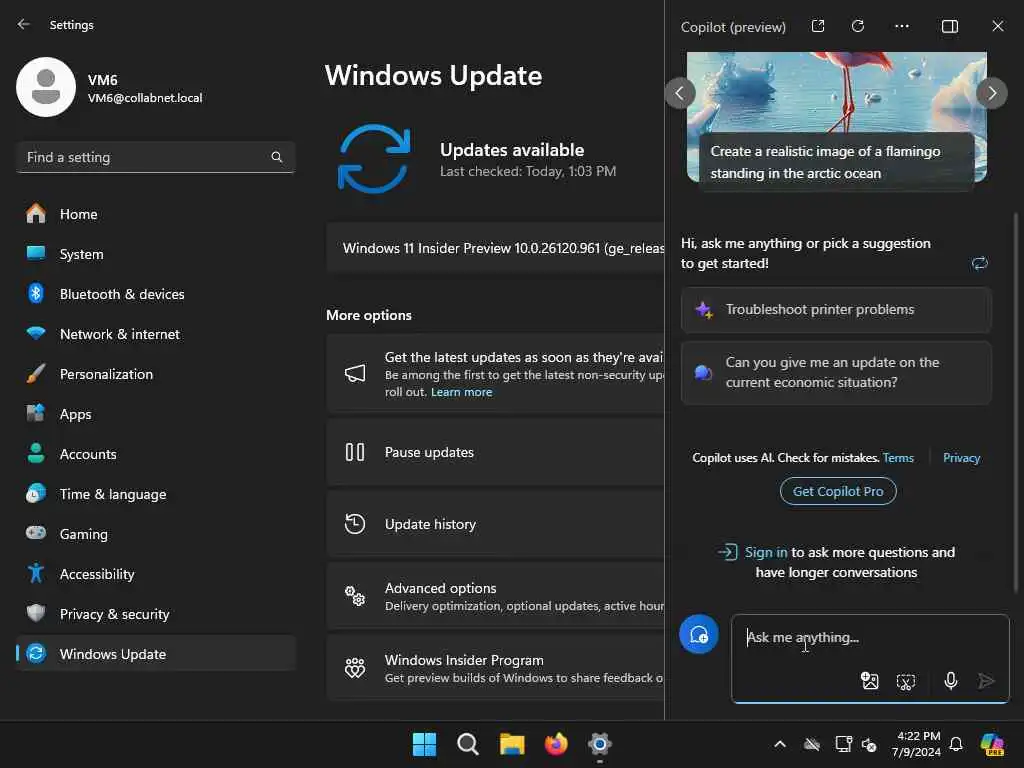Show hidden tray icons chevron
This screenshot has width=1024, height=768.
tap(780, 744)
